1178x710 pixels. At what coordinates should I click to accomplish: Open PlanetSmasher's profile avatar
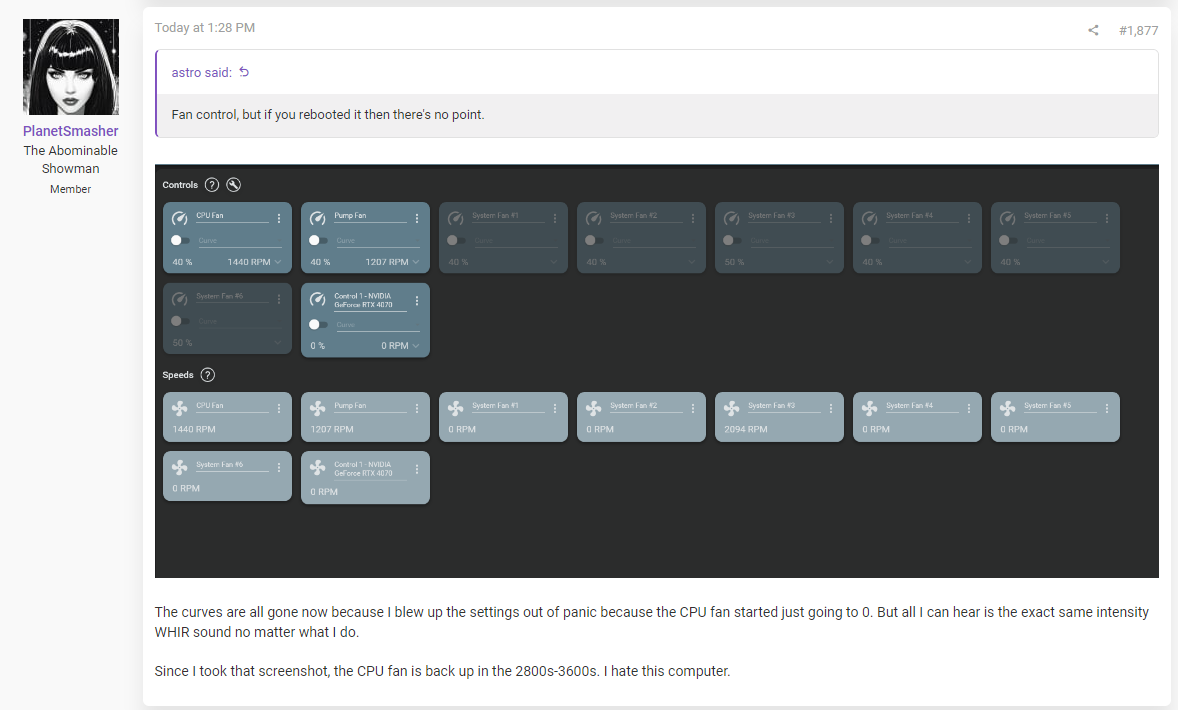[x=71, y=67]
